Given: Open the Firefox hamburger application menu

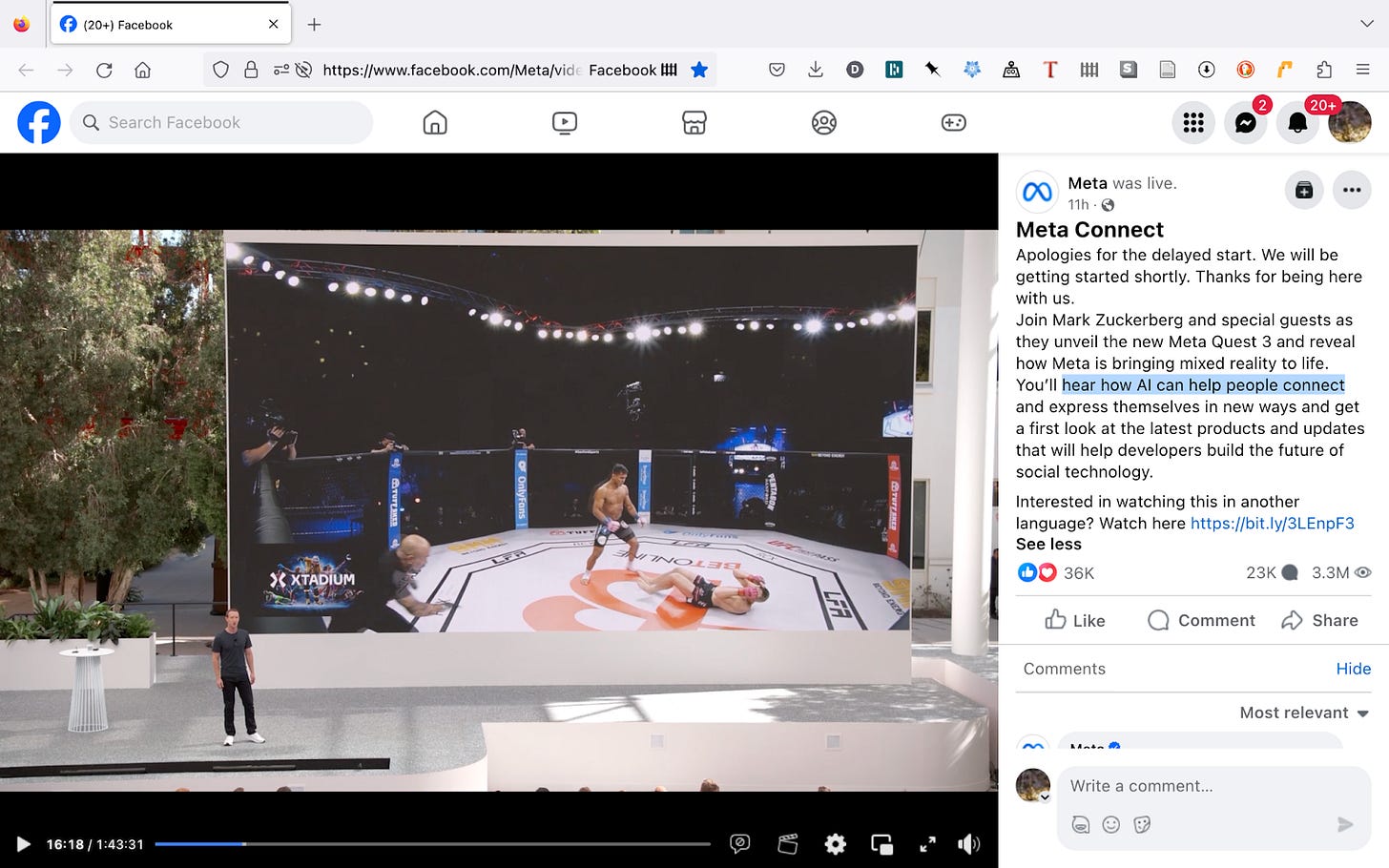Looking at the screenshot, I should point(1362,70).
